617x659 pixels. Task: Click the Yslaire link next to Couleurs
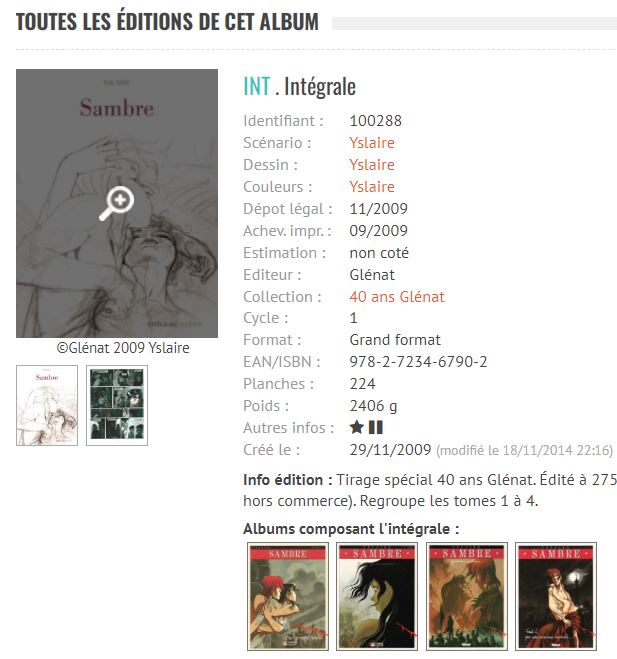372,187
